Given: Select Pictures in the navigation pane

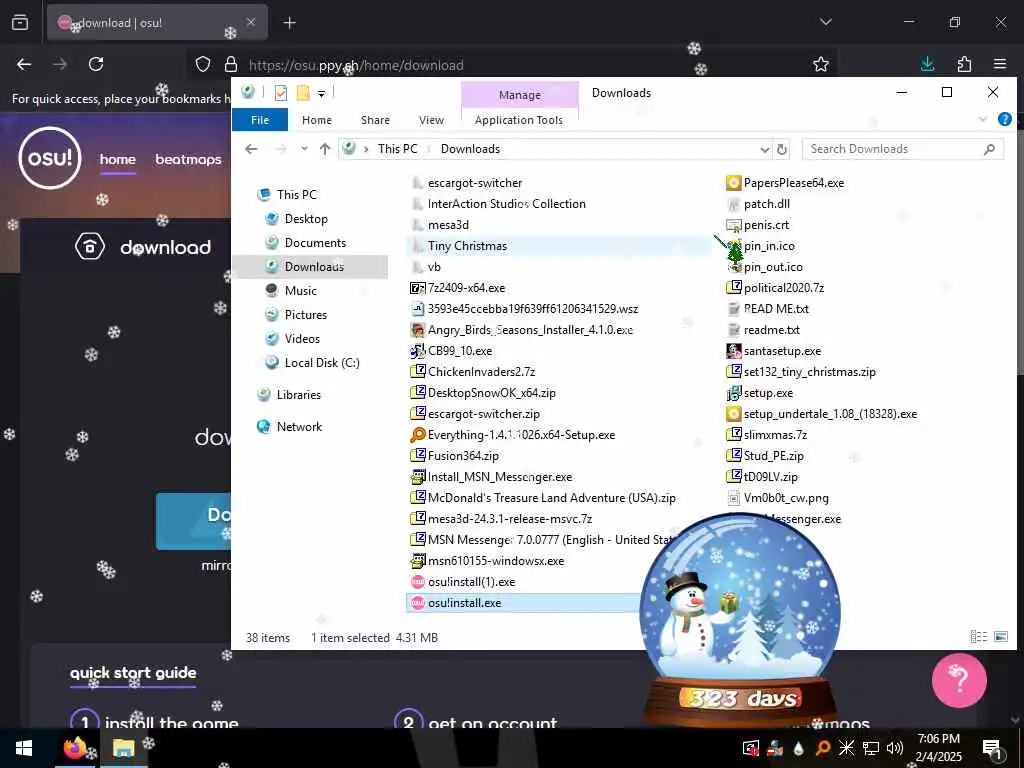Looking at the screenshot, I should (305, 315).
